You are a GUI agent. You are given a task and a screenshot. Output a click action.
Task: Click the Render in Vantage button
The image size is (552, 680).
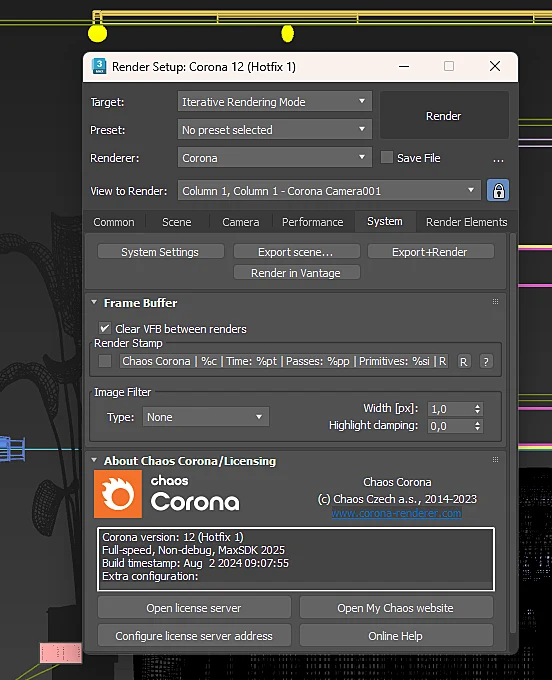pos(297,273)
